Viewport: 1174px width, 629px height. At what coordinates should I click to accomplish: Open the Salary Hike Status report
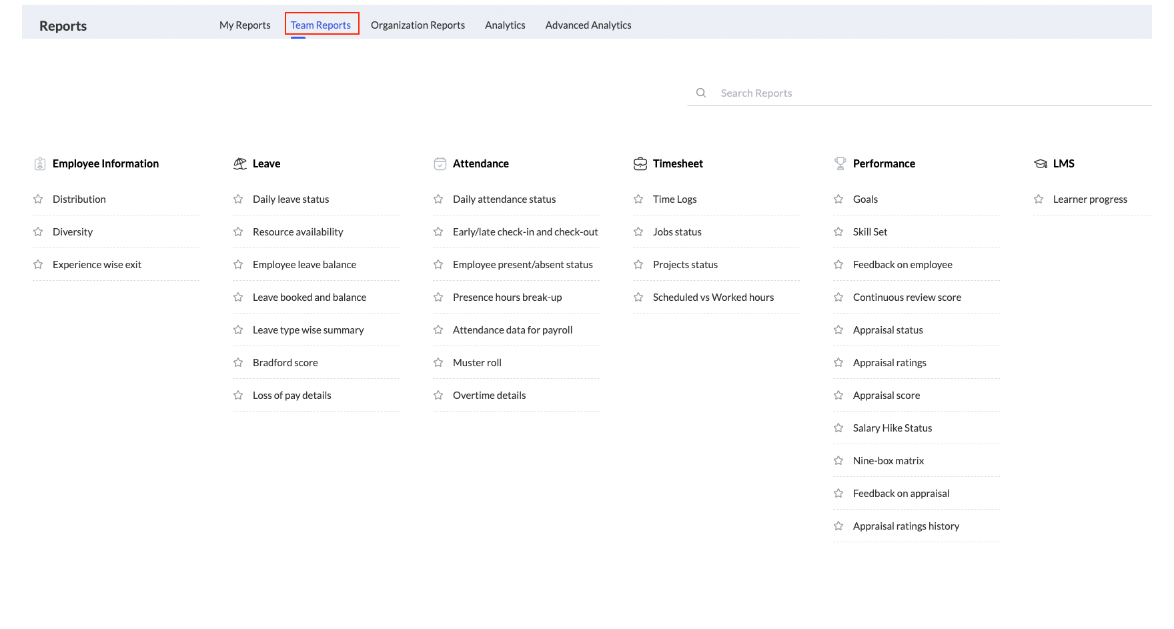pyautogui.click(x=892, y=427)
